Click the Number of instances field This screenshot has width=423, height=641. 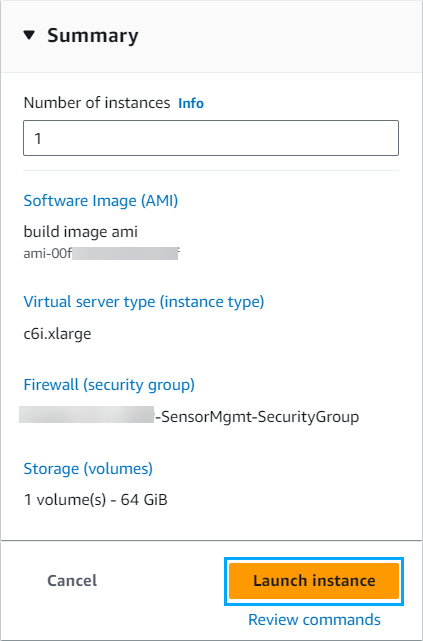tap(211, 138)
